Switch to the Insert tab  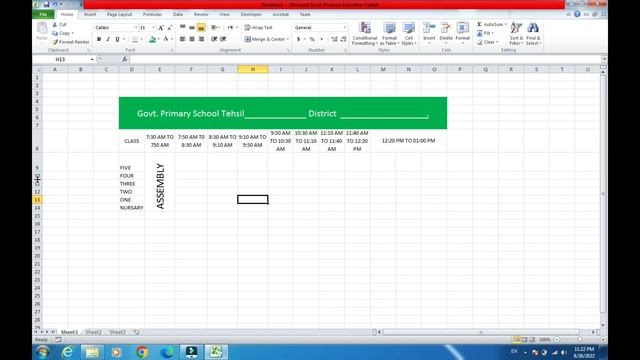[x=90, y=14]
